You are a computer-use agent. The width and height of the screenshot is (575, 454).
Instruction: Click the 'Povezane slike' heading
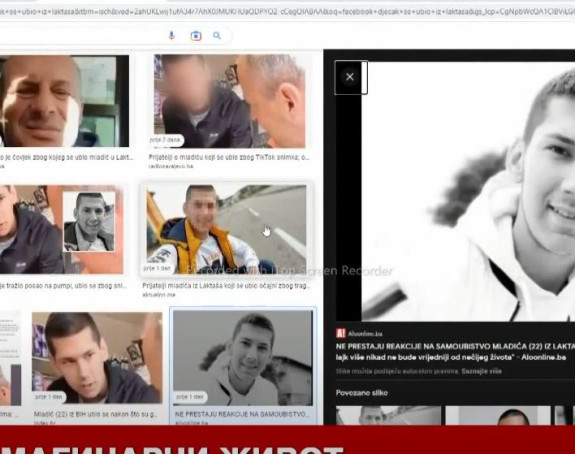tap(362, 393)
